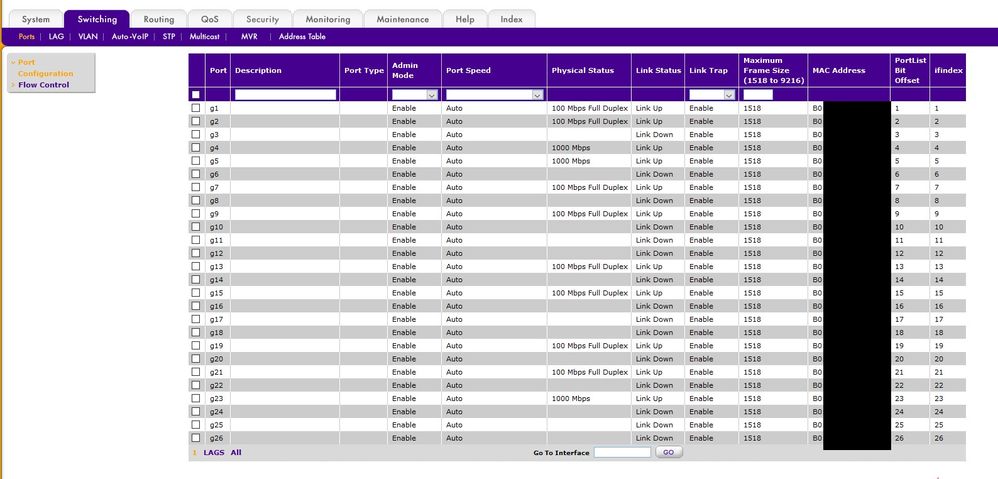Go to the Maintenance tab
The width and height of the screenshot is (998, 479).
(402, 19)
